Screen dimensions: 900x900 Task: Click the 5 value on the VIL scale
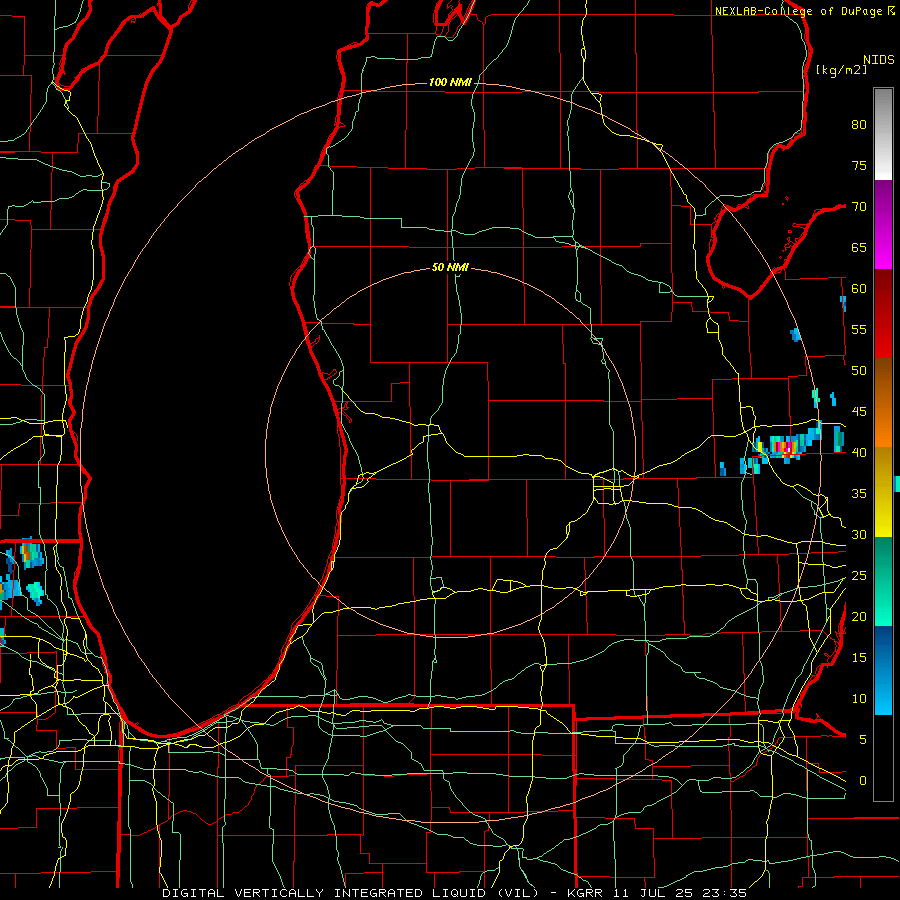coord(863,739)
